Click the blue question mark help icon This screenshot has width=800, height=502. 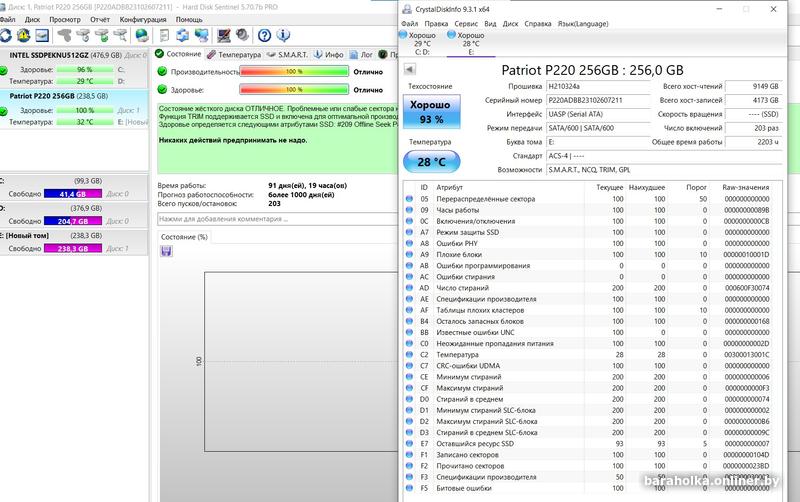click(264, 35)
